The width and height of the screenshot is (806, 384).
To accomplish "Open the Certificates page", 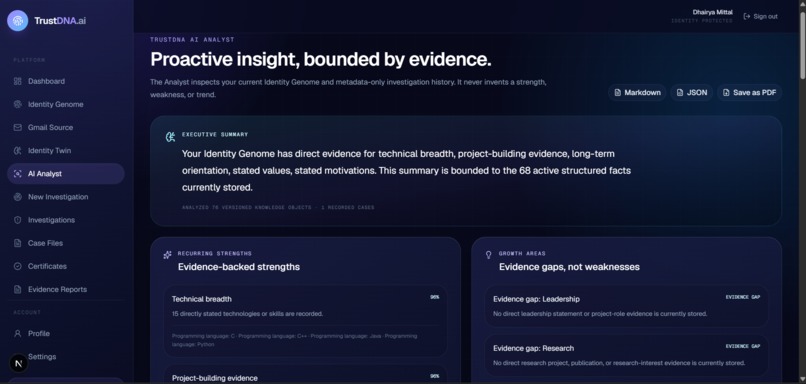I will coord(66,266).
